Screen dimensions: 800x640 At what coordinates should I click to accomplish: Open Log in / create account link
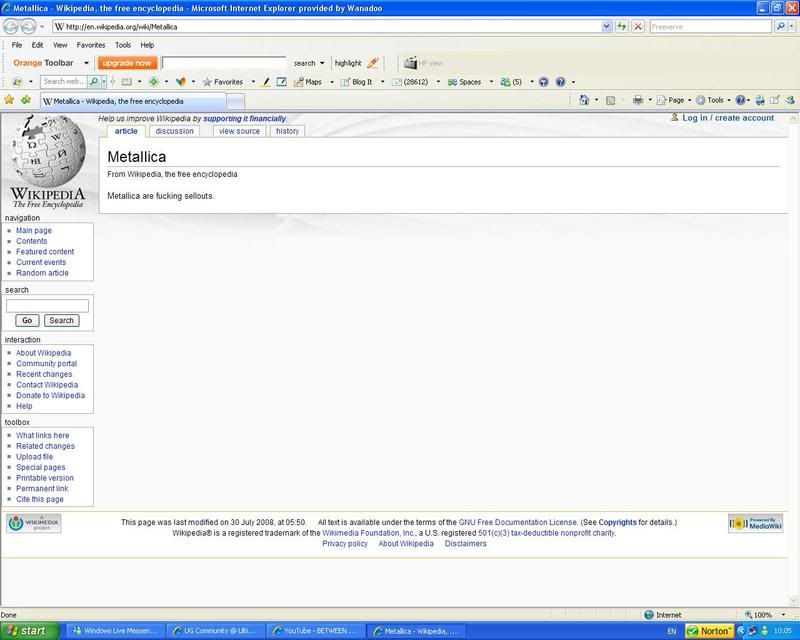[x=728, y=118]
